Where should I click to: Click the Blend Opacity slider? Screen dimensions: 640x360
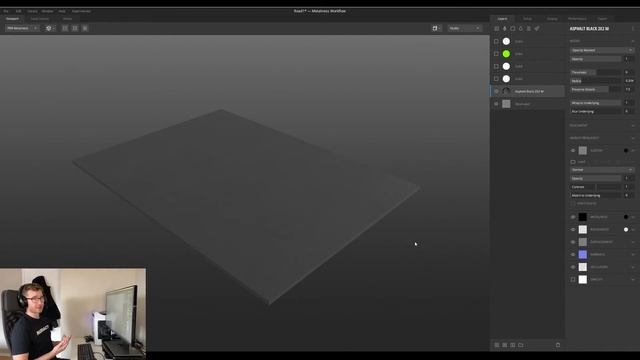596,59
